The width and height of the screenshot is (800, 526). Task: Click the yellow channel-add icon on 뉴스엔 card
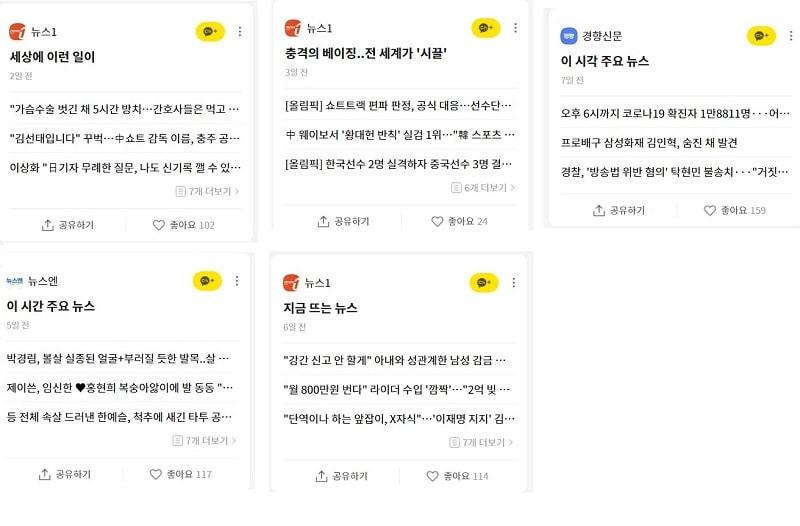(x=208, y=282)
